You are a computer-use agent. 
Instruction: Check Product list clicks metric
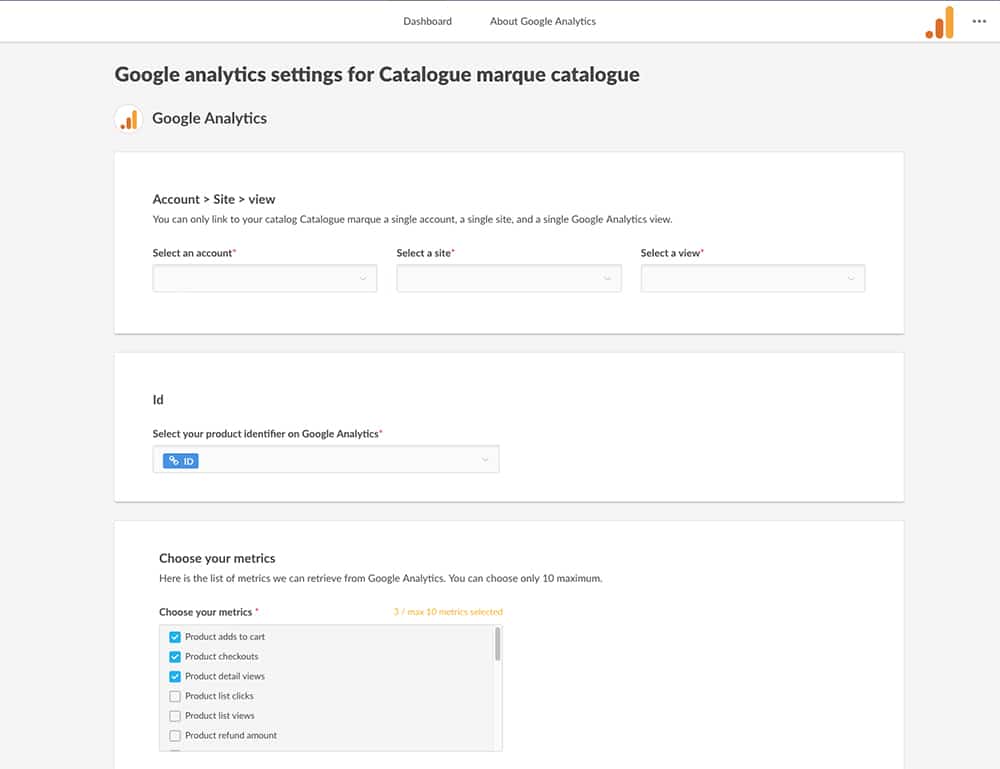tap(175, 696)
